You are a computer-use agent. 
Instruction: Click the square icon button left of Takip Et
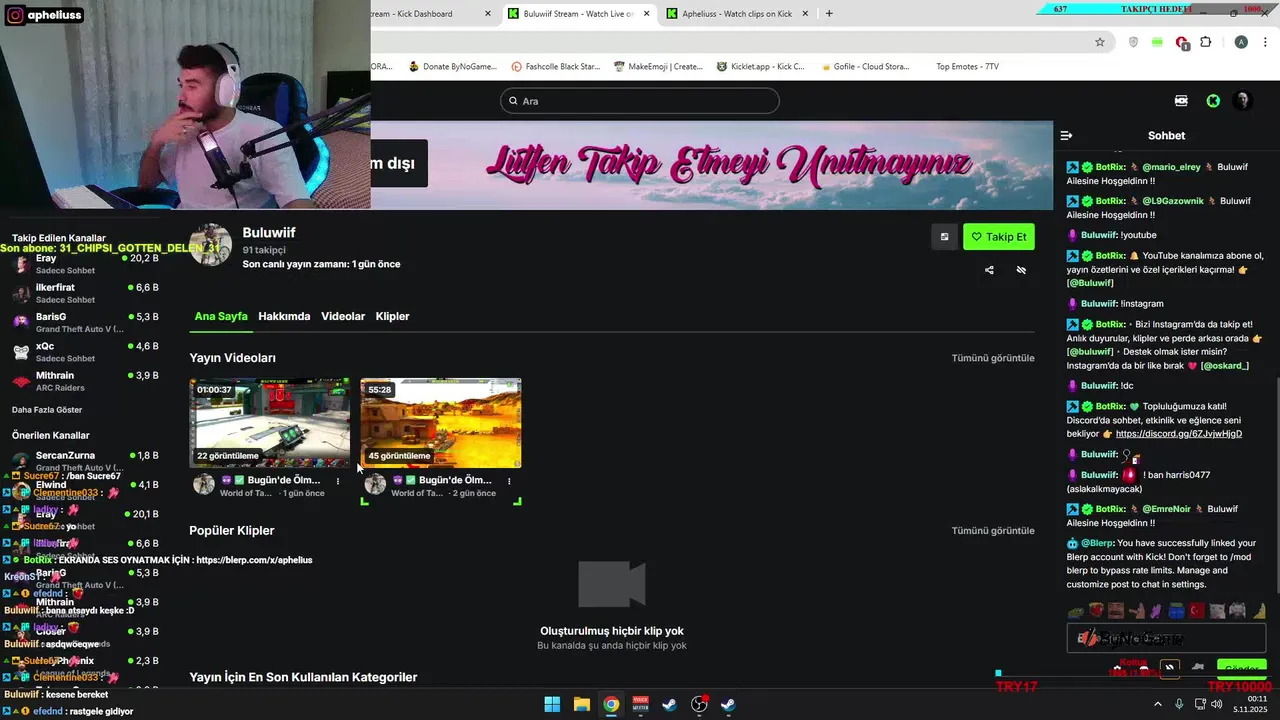(x=944, y=237)
